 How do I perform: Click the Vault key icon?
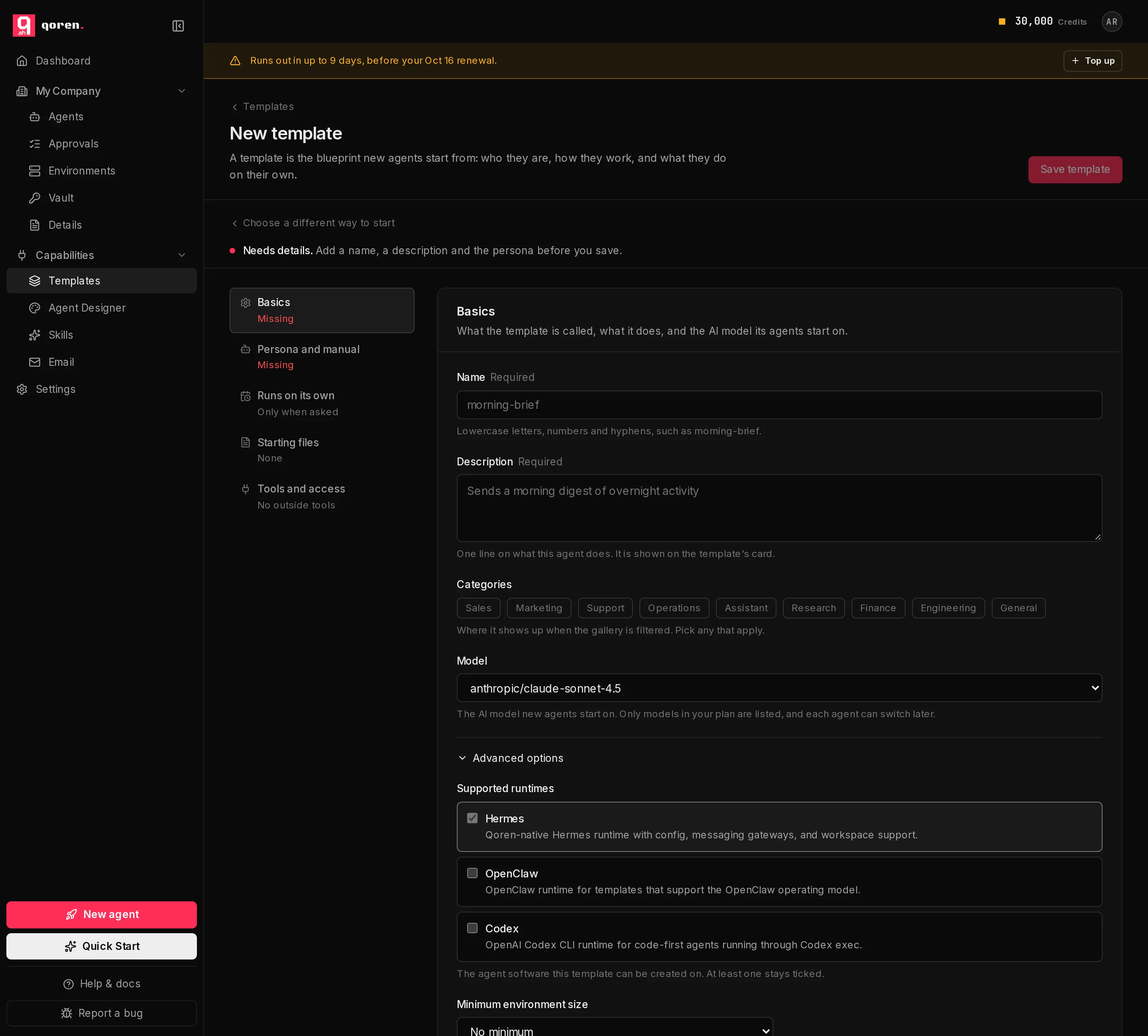(35, 198)
